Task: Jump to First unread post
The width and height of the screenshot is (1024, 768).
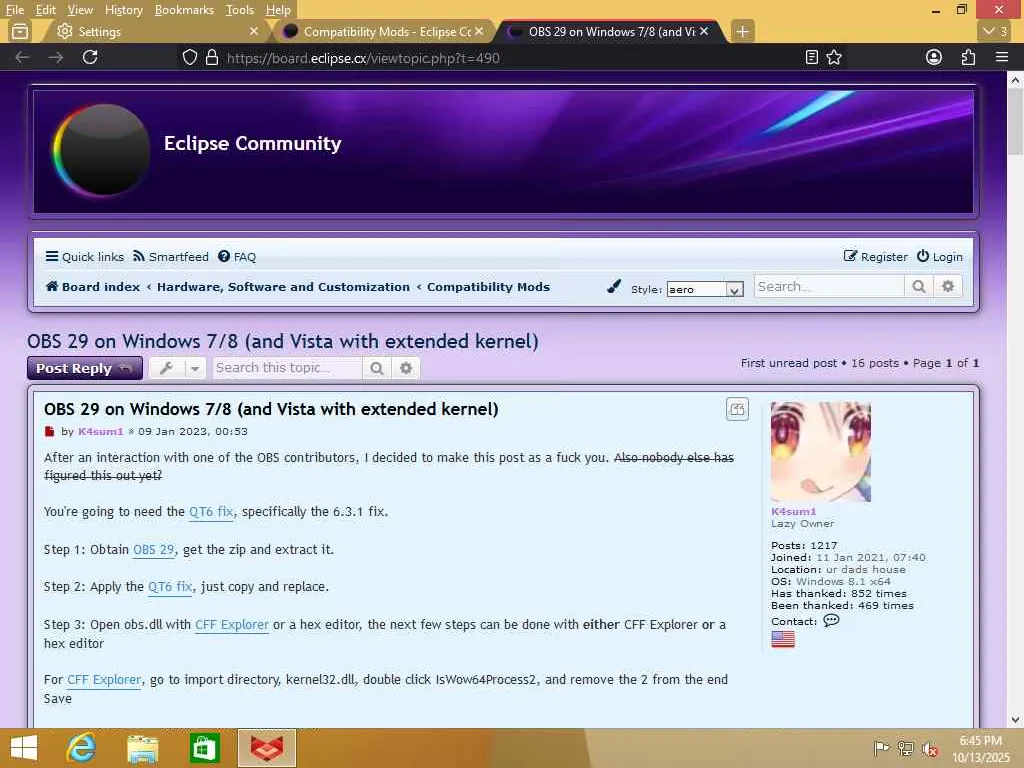Action: (x=788, y=363)
